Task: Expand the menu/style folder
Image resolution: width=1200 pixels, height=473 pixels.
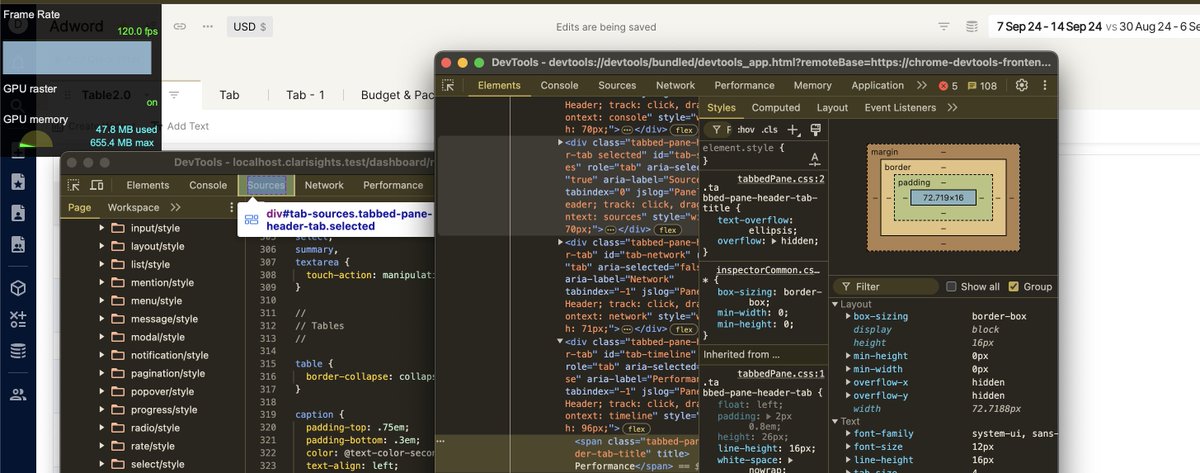Action: click(102, 301)
